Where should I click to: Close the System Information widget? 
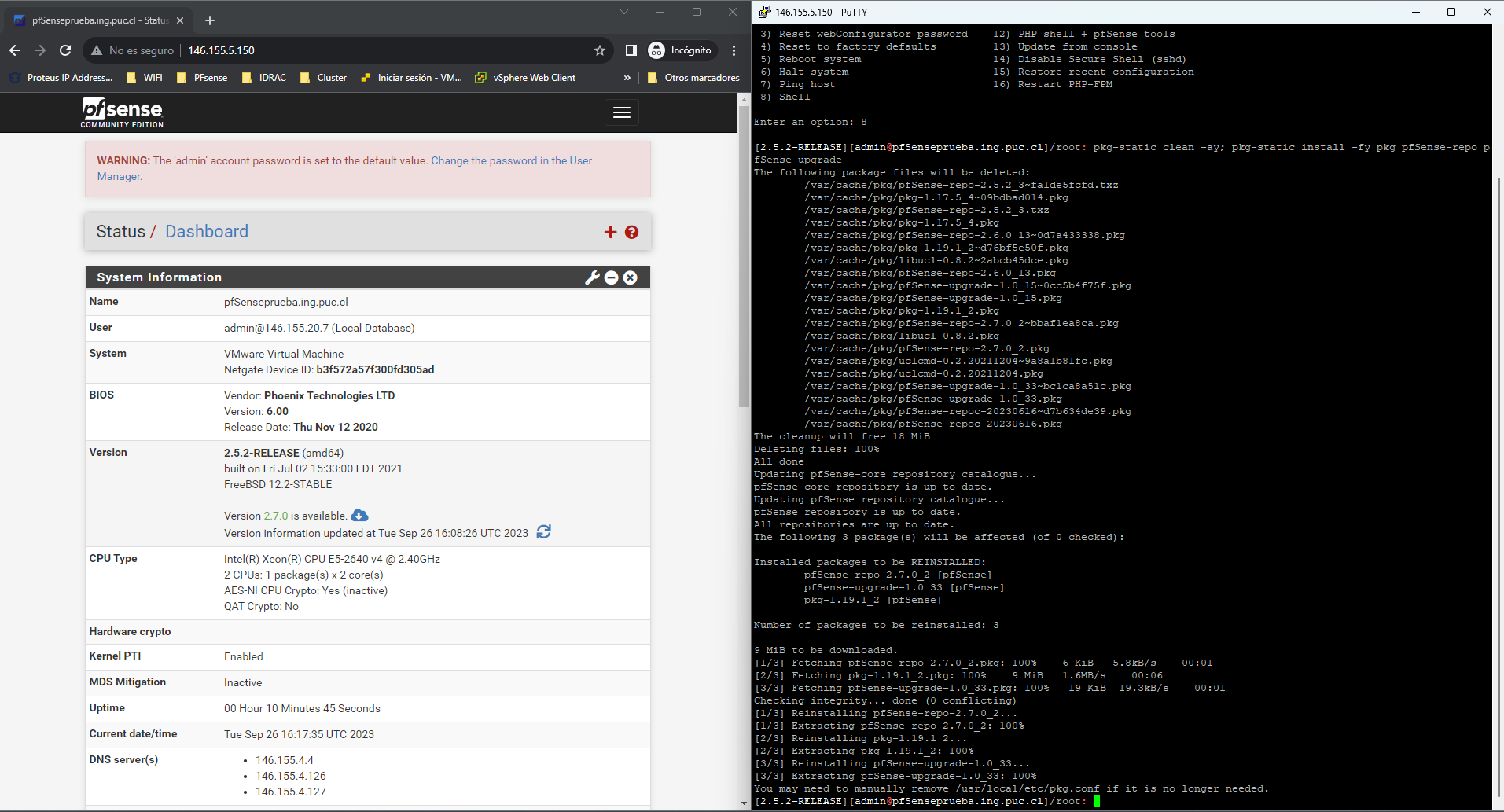[630, 277]
